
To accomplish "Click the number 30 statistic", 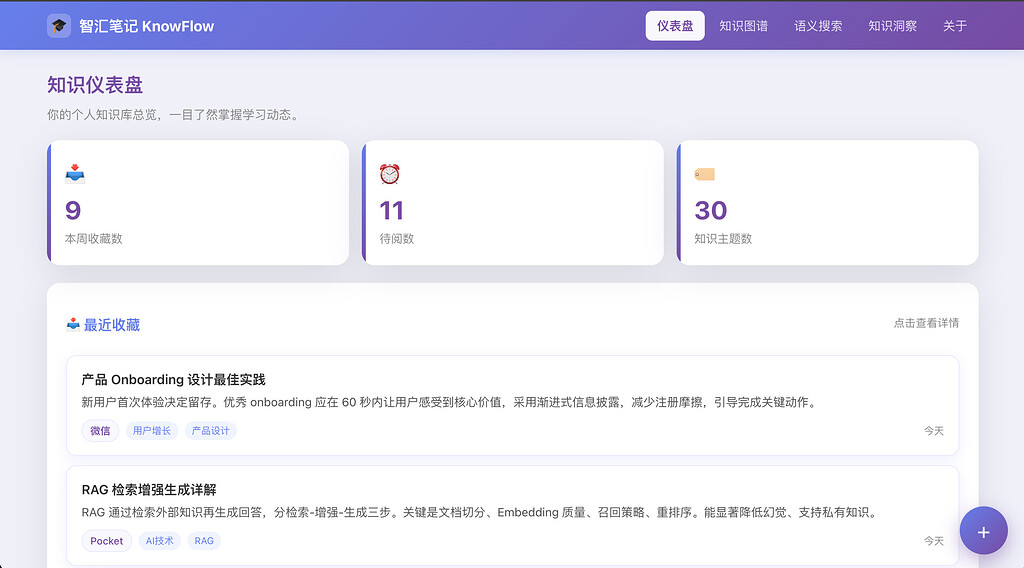I will coord(711,210).
